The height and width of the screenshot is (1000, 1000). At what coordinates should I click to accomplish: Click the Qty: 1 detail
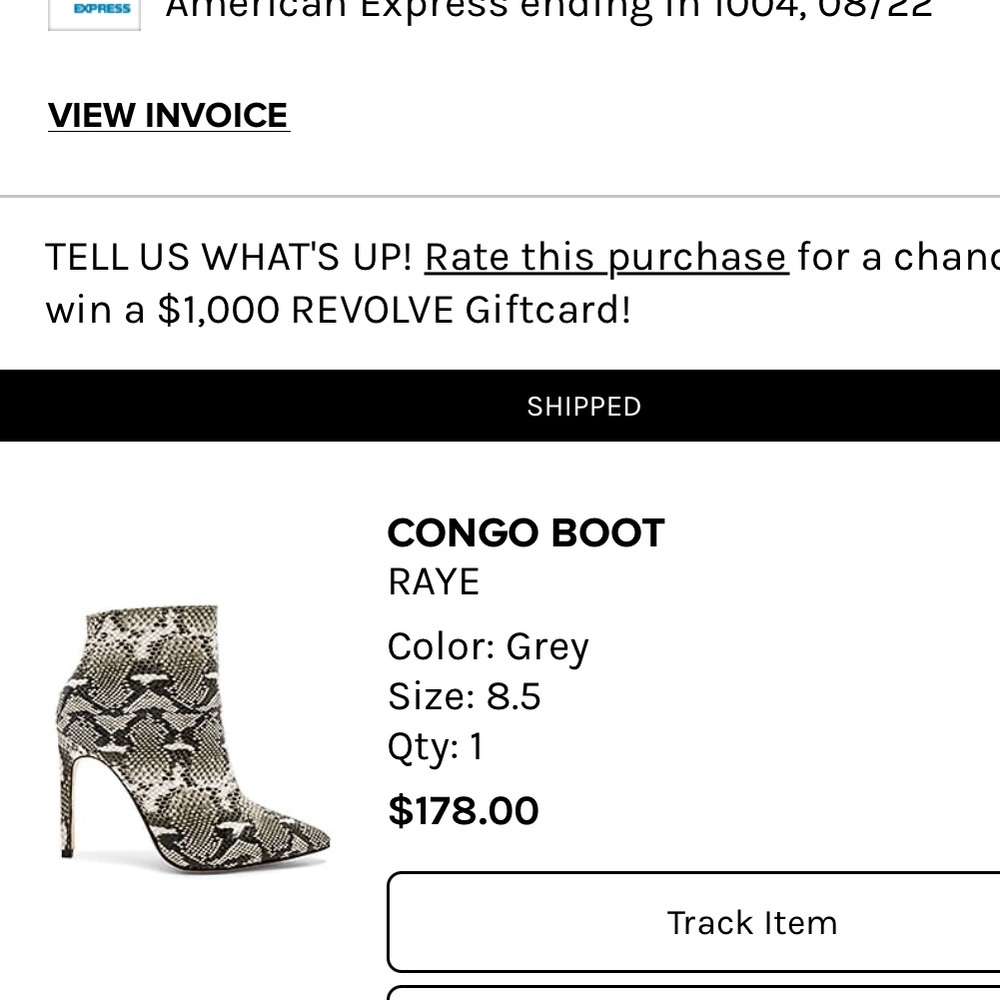[435, 746]
